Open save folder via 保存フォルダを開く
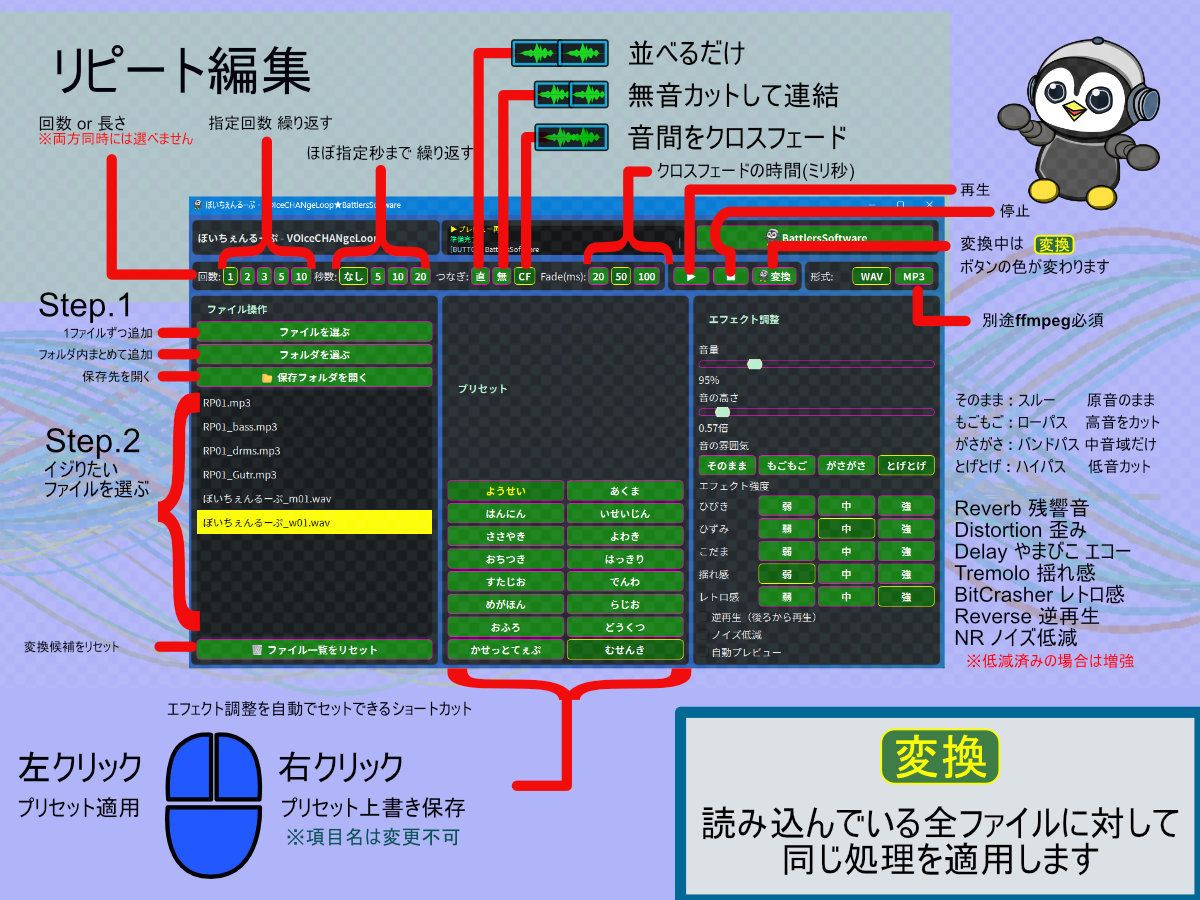The width and height of the screenshot is (1200, 900). [314, 378]
